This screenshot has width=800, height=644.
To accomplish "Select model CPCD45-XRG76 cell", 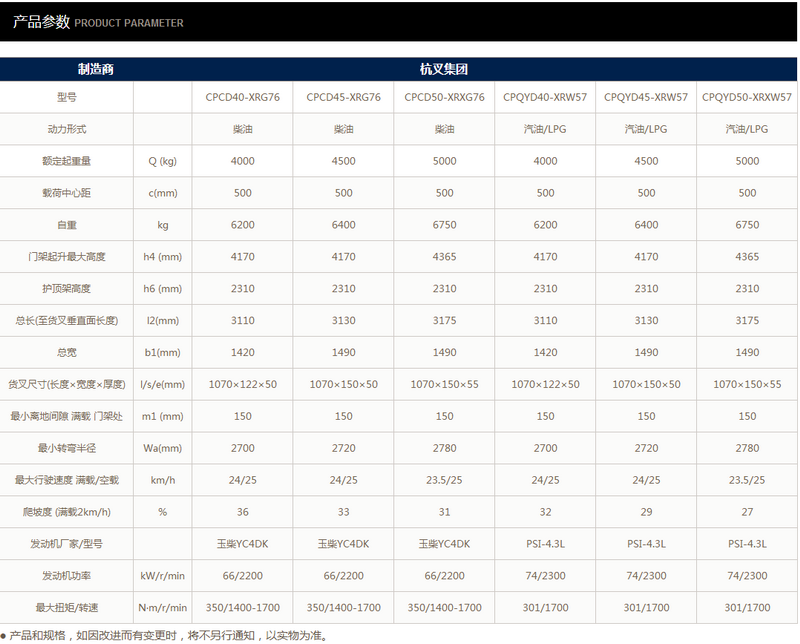I will tap(343, 97).
